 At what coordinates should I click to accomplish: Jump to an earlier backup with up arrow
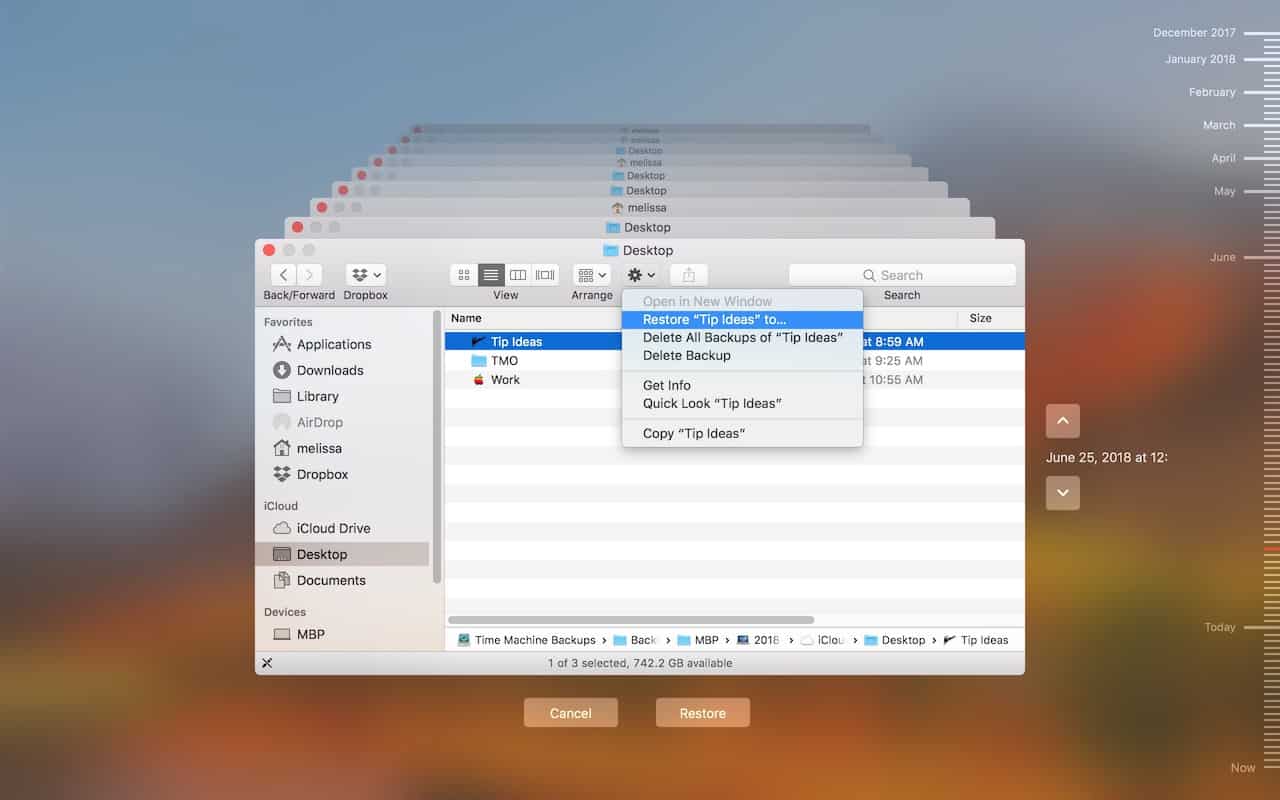[1062, 421]
